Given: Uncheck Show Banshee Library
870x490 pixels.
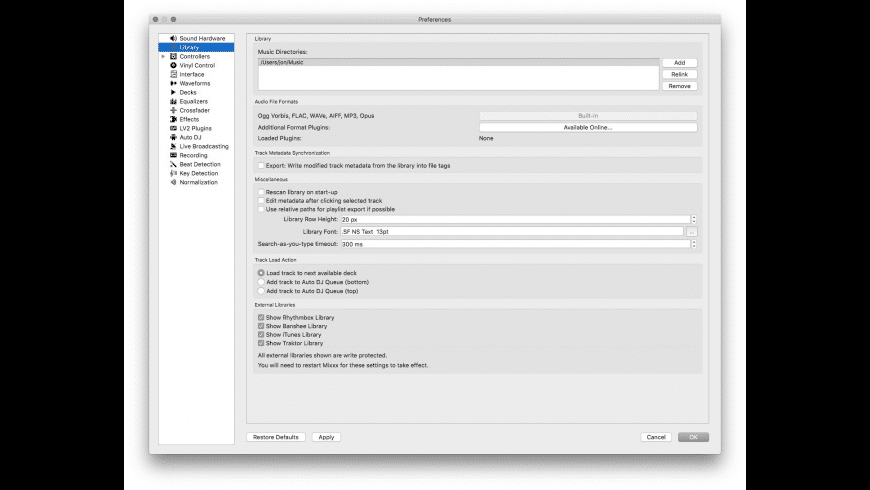Looking at the screenshot, I should pos(261,326).
